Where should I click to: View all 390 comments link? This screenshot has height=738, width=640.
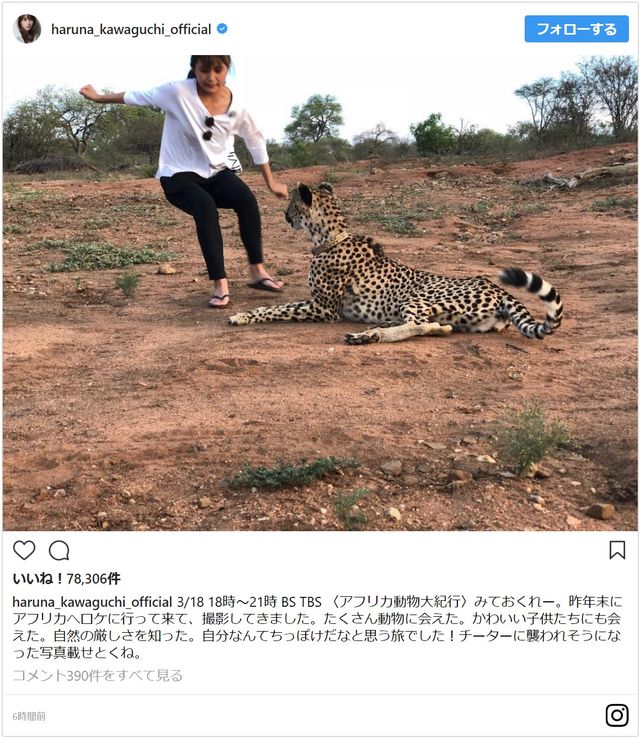[x=97, y=675]
